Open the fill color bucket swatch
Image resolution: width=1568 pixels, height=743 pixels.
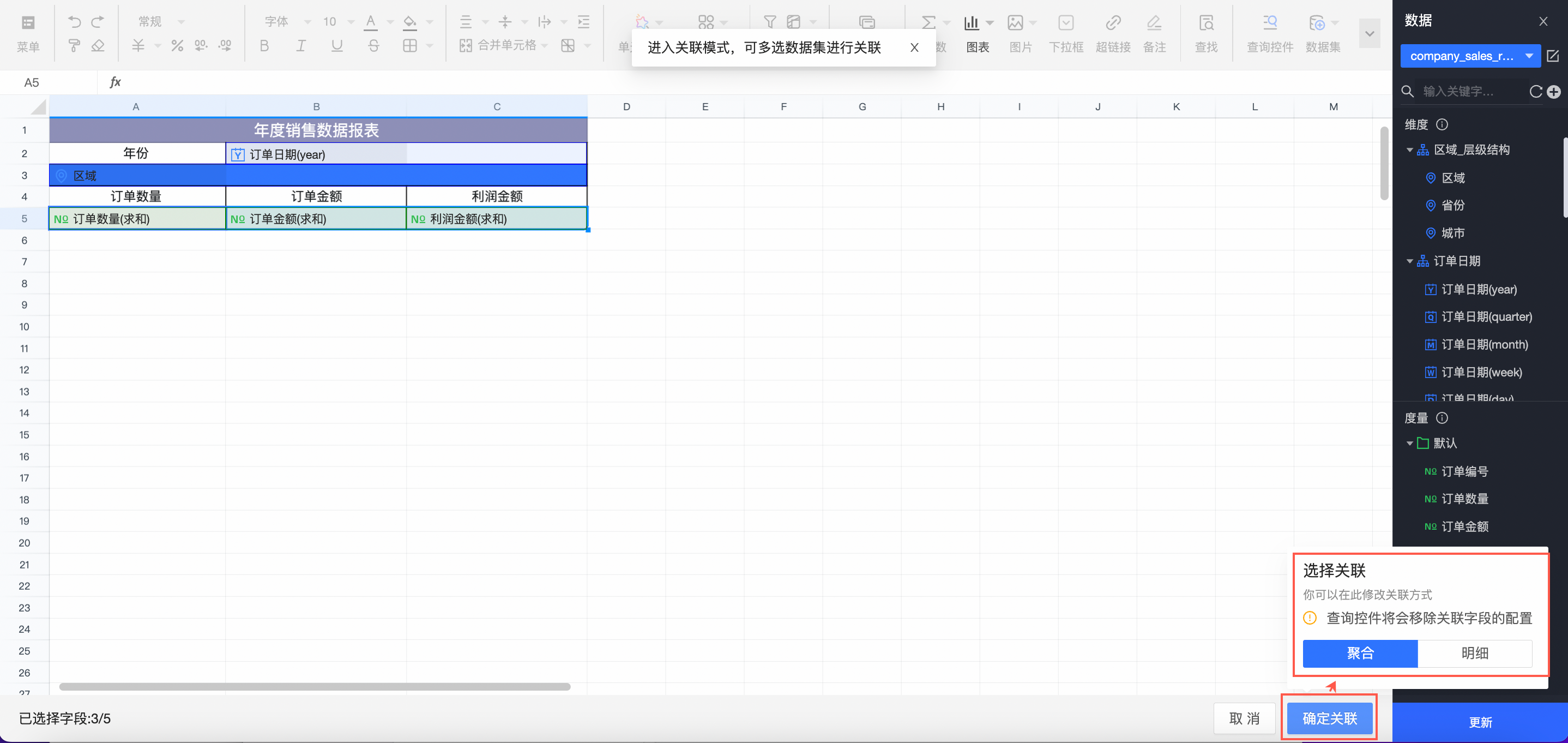pos(410,22)
